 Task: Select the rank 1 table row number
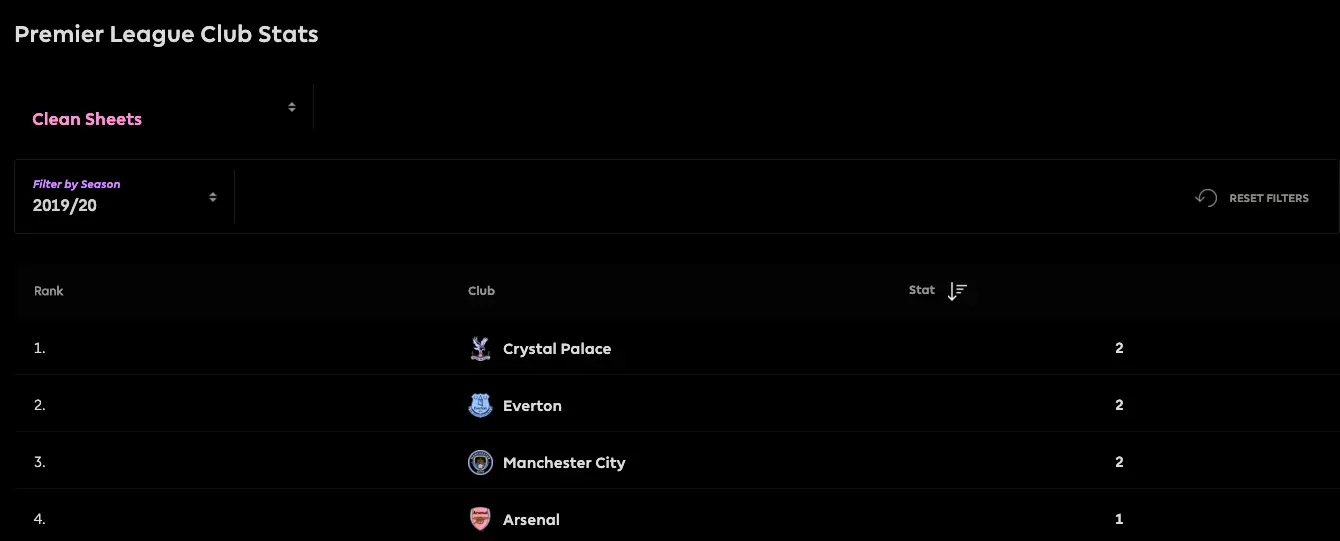click(x=40, y=349)
